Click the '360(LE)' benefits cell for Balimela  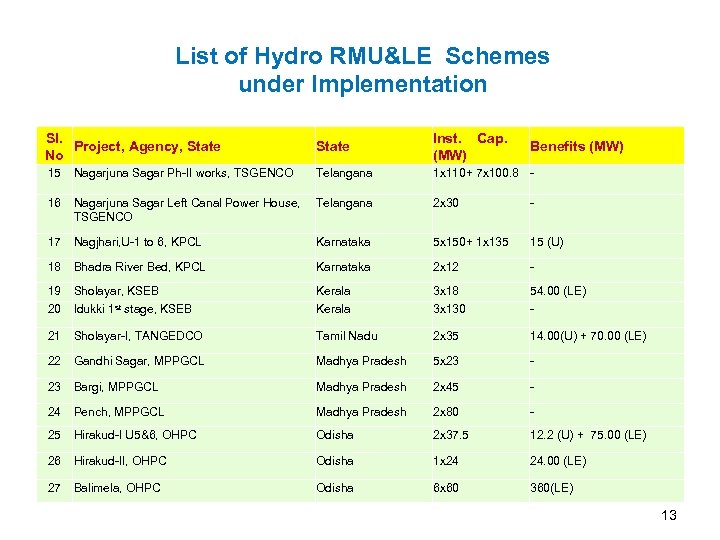point(551,488)
